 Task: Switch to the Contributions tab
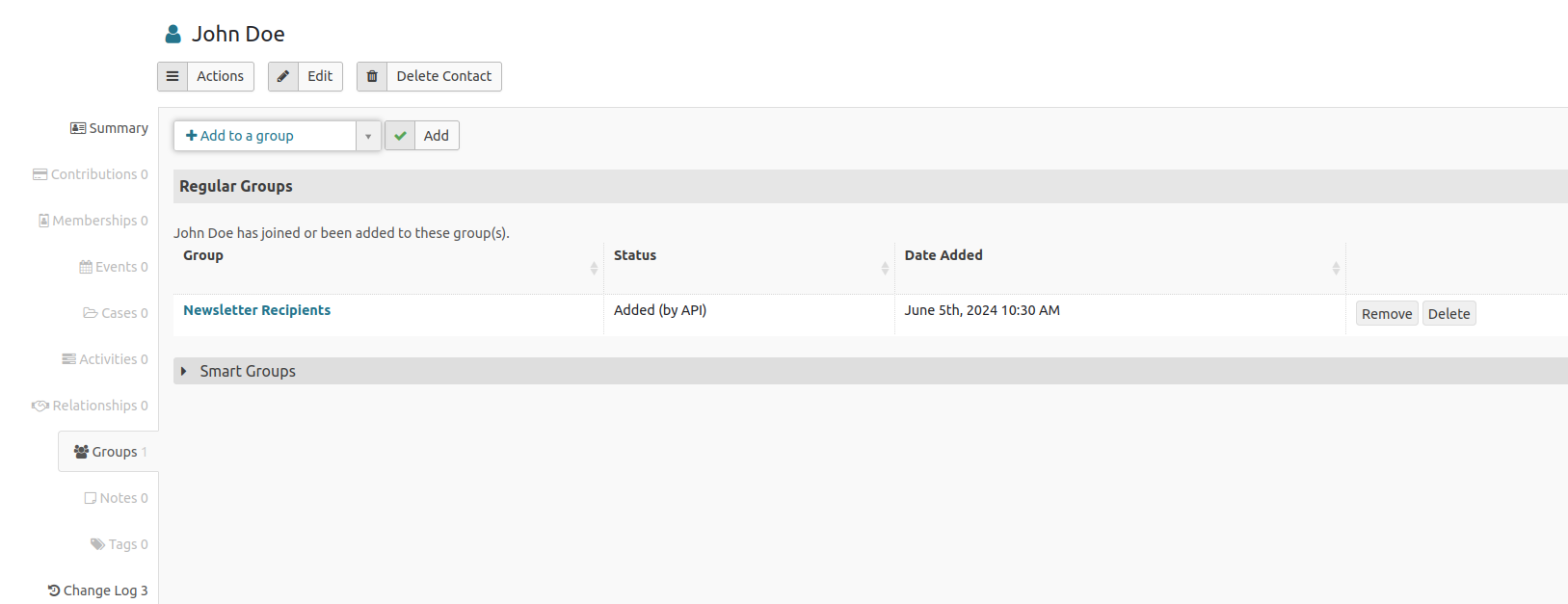[91, 174]
